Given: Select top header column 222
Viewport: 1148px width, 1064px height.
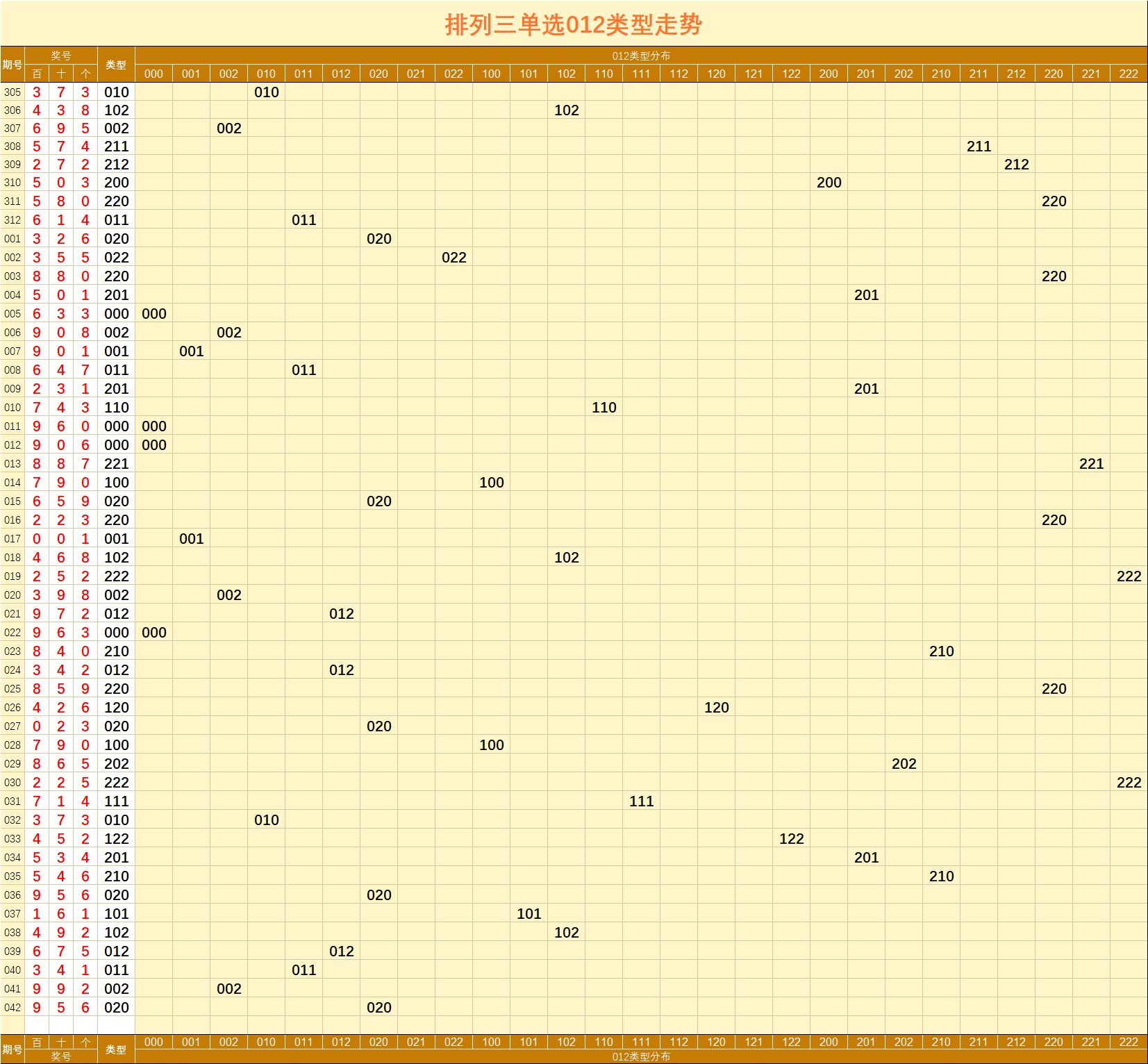Looking at the screenshot, I should pos(1129,74).
